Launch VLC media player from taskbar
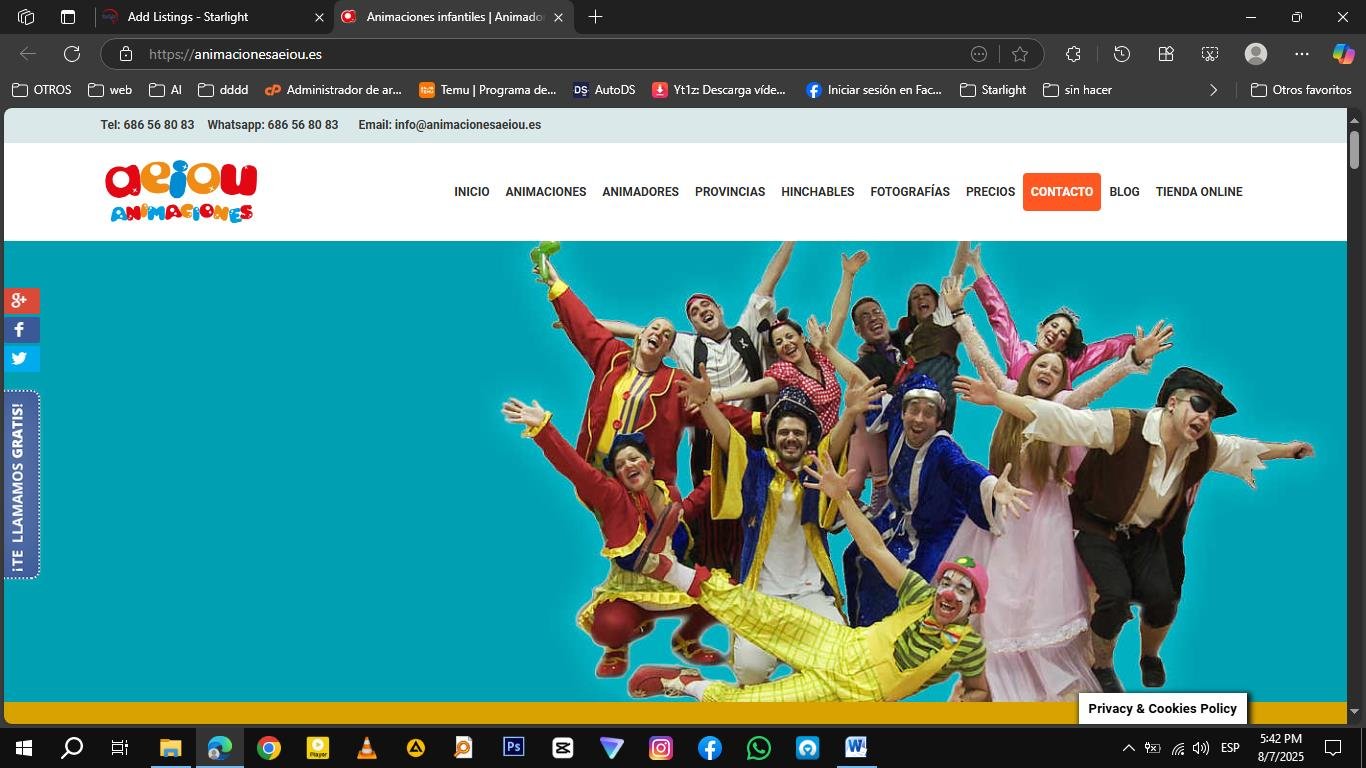 (366, 748)
